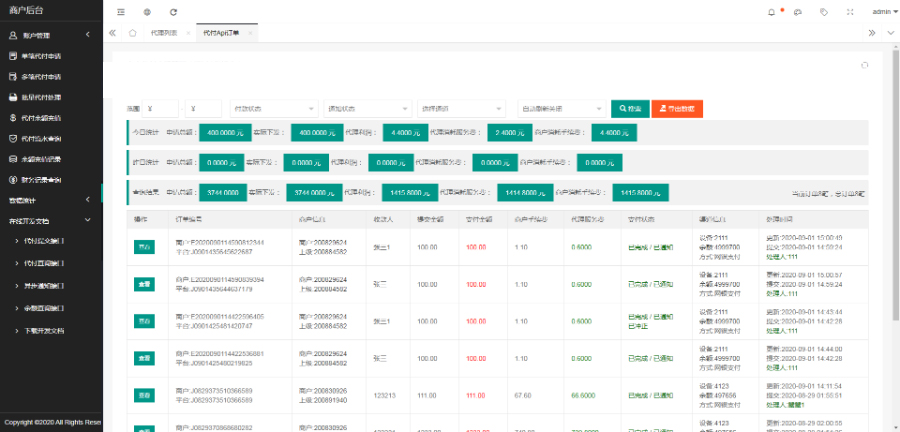Image resolution: width=900 pixels, height=432 pixels.
Task: Click the globe website icon in header
Action: pyautogui.click(x=147, y=12)
